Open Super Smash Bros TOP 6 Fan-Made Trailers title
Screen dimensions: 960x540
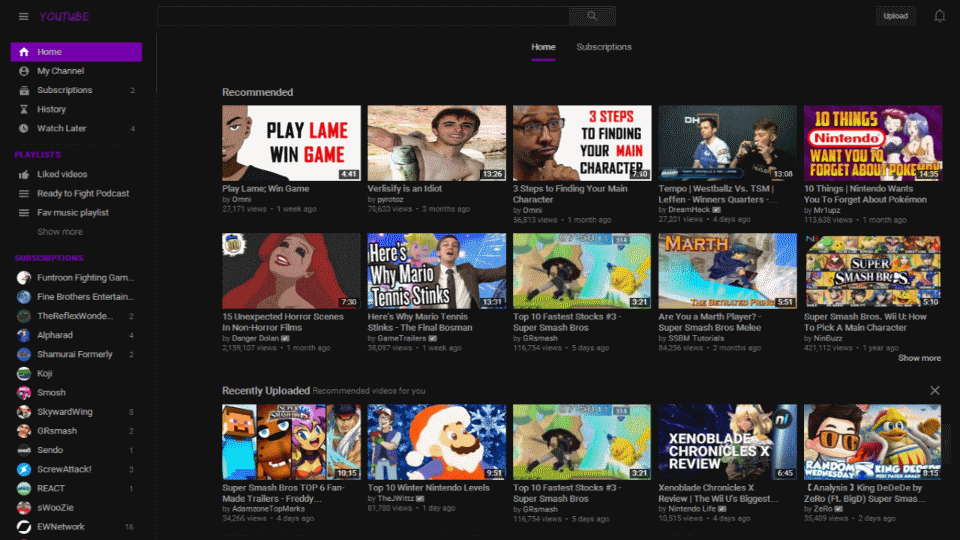pos(283,493)
